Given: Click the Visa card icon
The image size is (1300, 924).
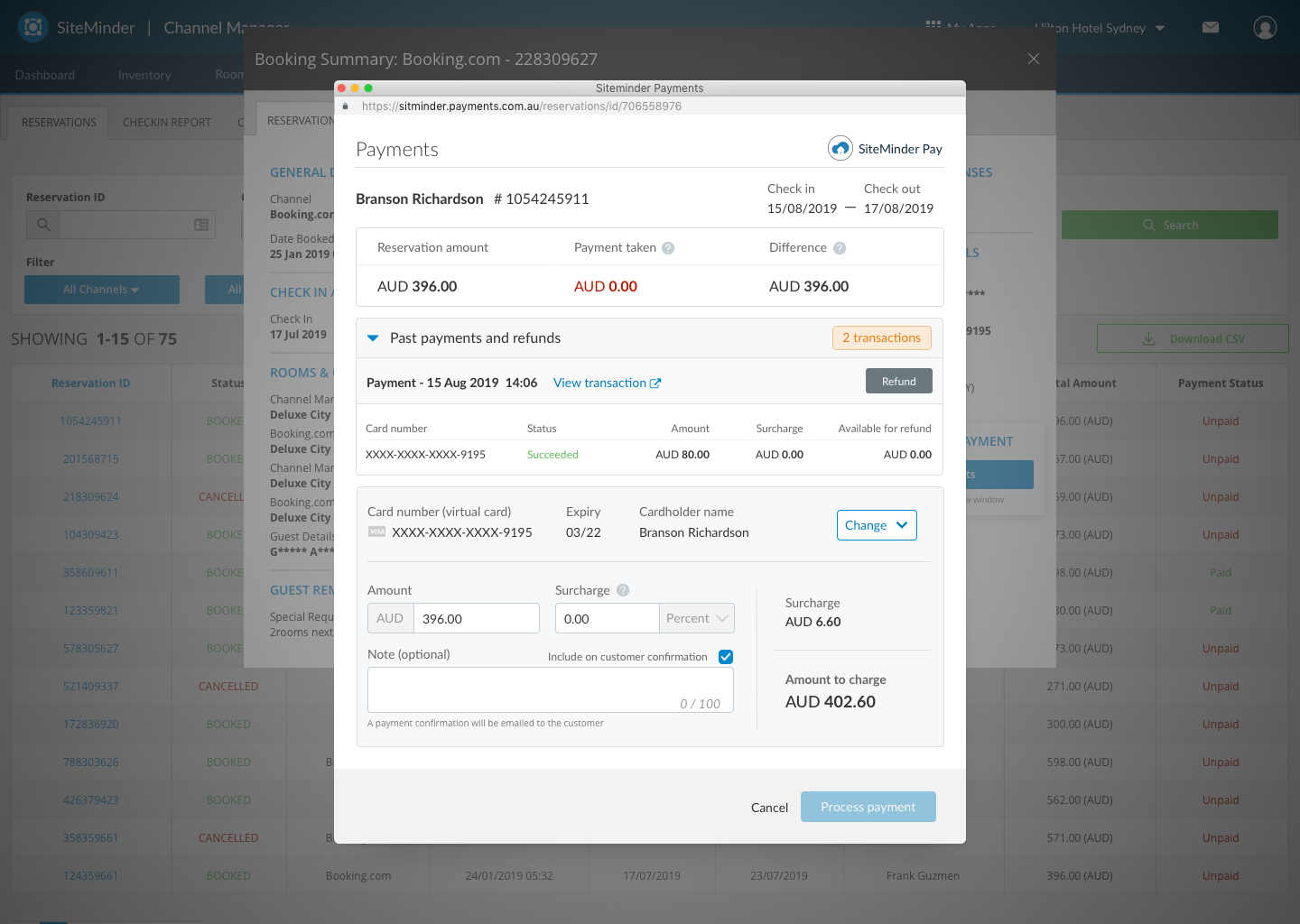Looking at the screenshot, I should pyautogui.click(x=377, y=532).
